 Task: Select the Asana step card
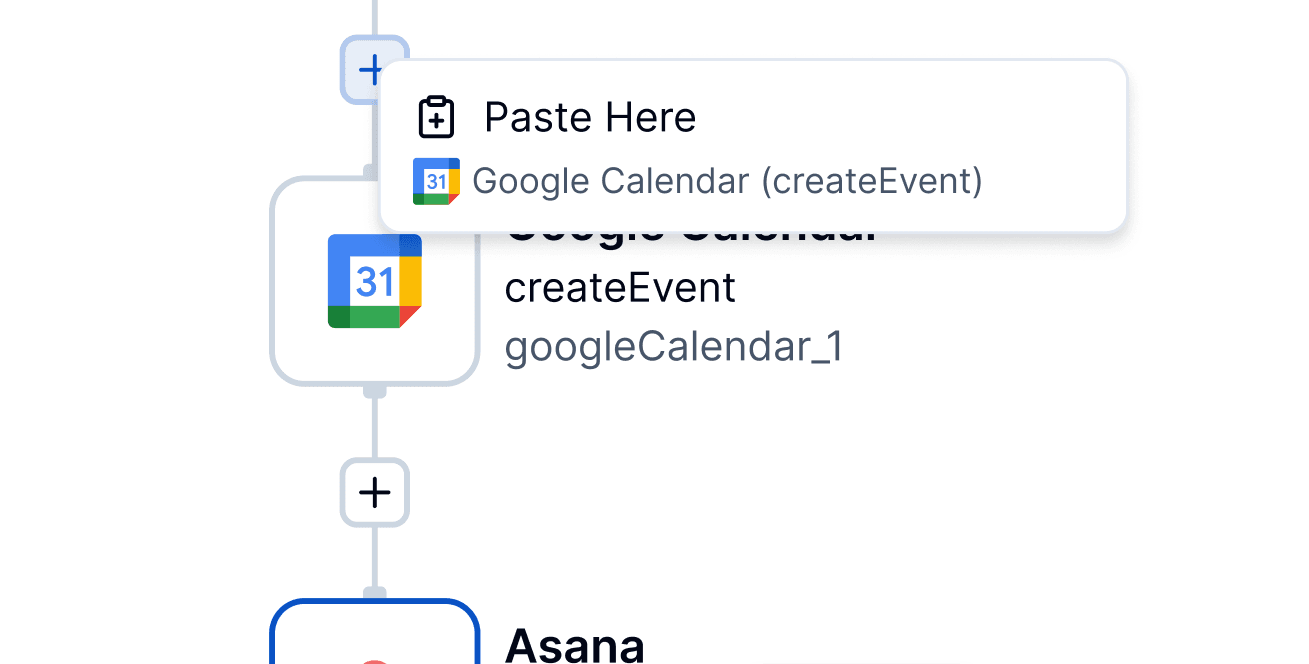(x=374, y=640)
